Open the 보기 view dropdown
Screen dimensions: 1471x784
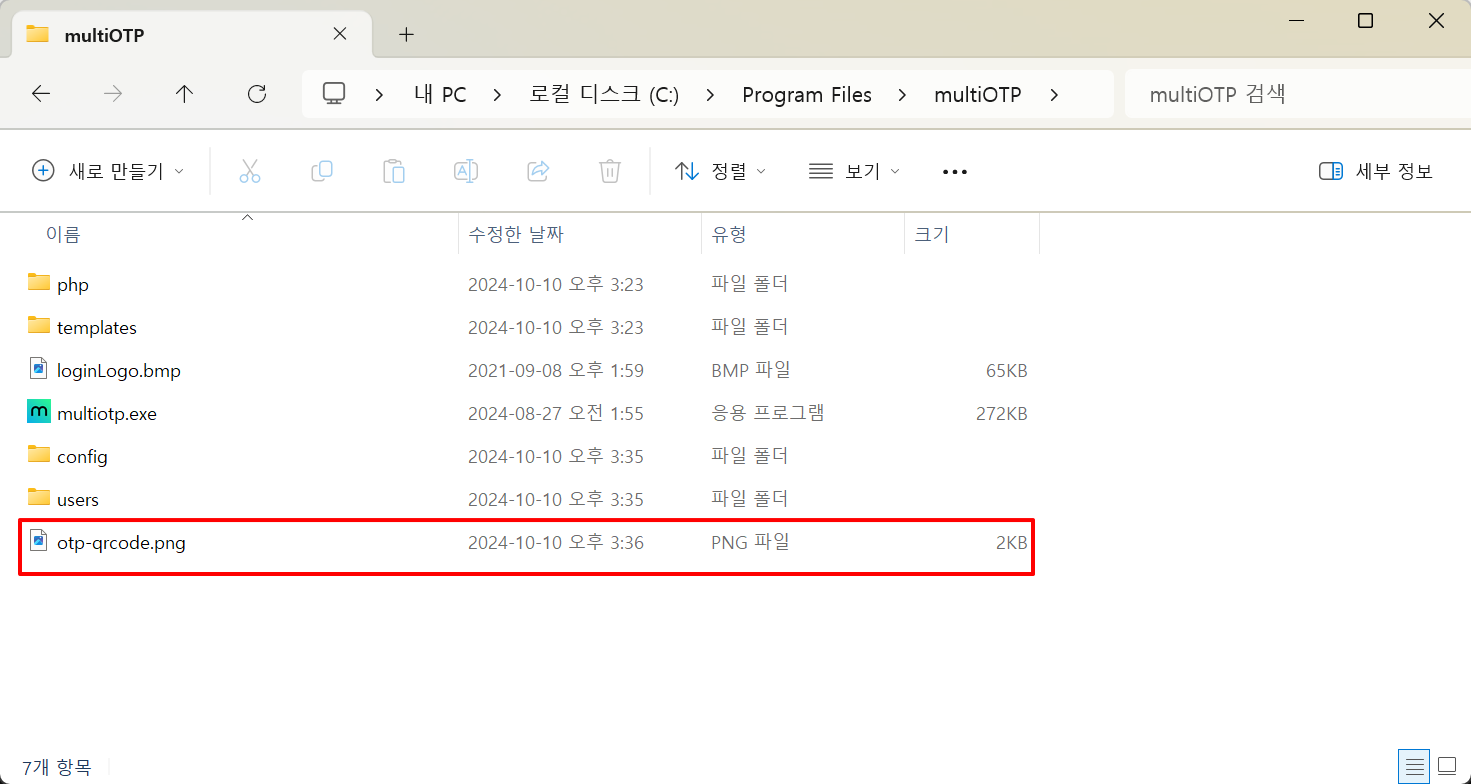(x=854, y=171)
